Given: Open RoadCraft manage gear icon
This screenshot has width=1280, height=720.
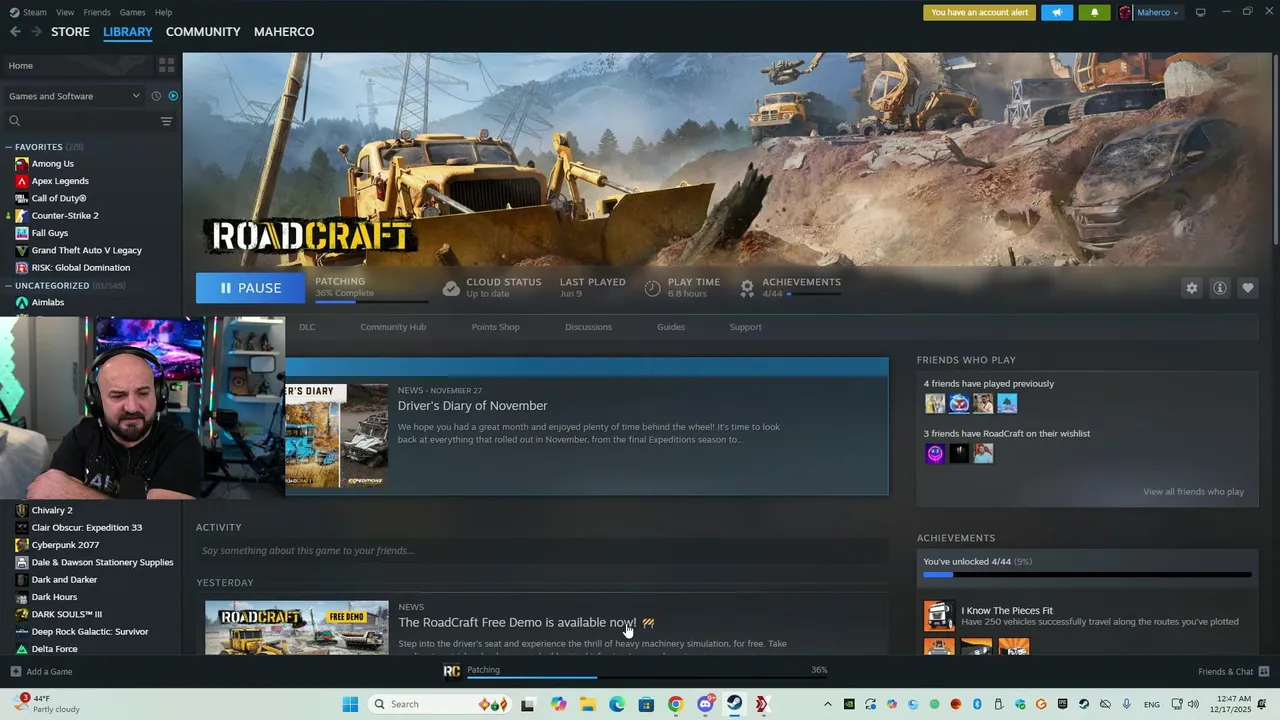Looking at the screenshot, I should tap(1191, 288).
